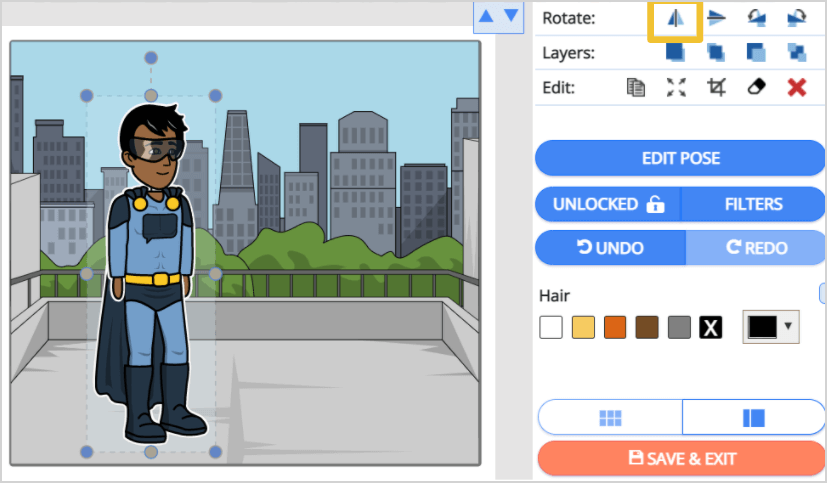Click the rotation handle above the character

(151, 57)
